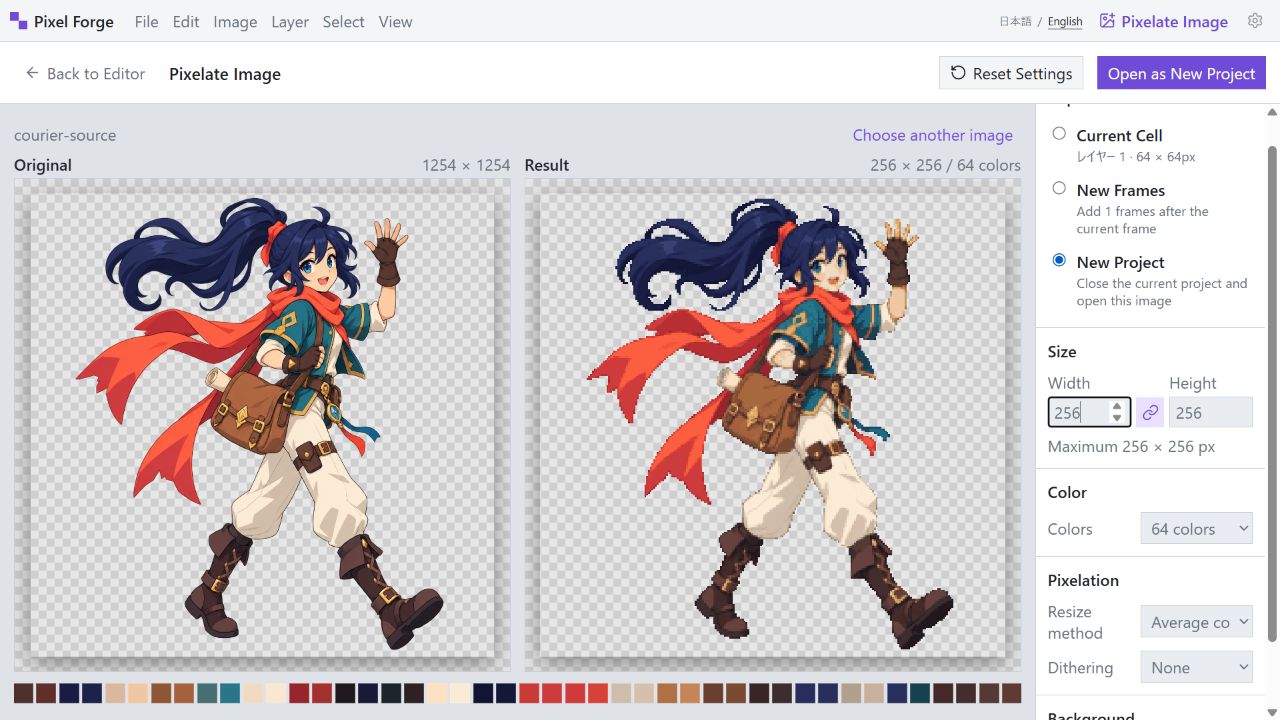Toggle the aspect ratio link icon
Image resolution: width=1280 pixels, height=720 pixels.
(x=1150, y=413)
